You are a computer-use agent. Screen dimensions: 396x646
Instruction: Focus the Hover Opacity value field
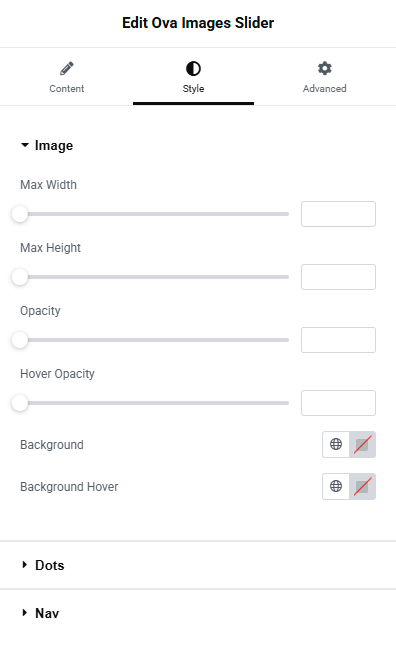[x=338, y=403]
